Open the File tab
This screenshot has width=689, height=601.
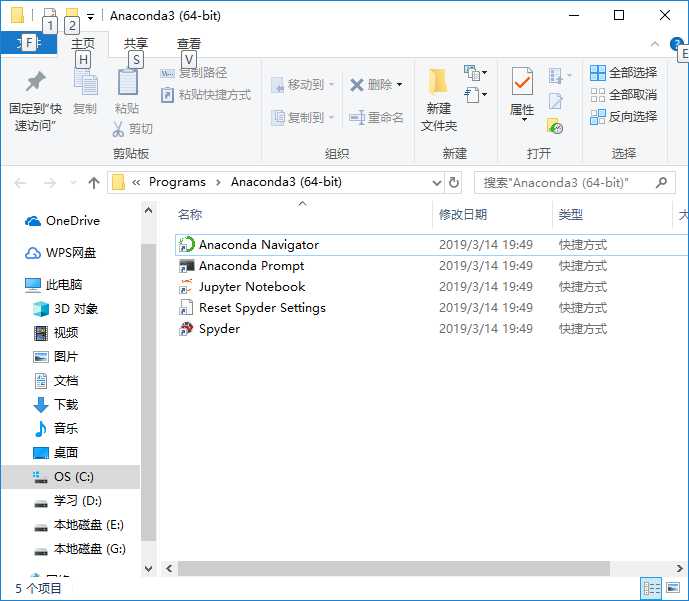pos(29,43)
